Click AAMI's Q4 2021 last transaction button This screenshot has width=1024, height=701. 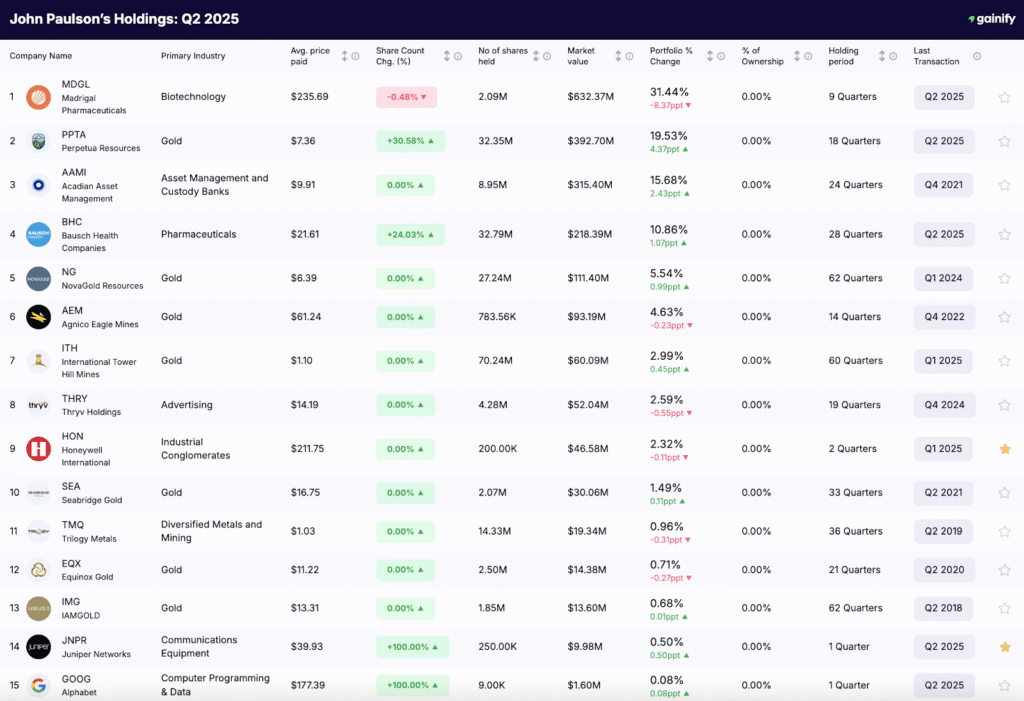(944, 185)
